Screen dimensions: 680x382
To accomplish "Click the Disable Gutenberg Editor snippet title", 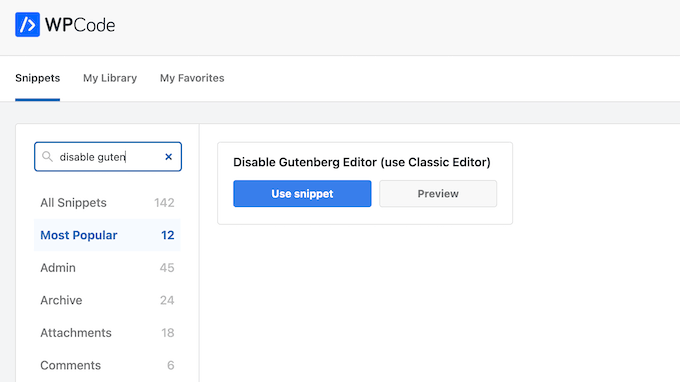I will [362, 162].
